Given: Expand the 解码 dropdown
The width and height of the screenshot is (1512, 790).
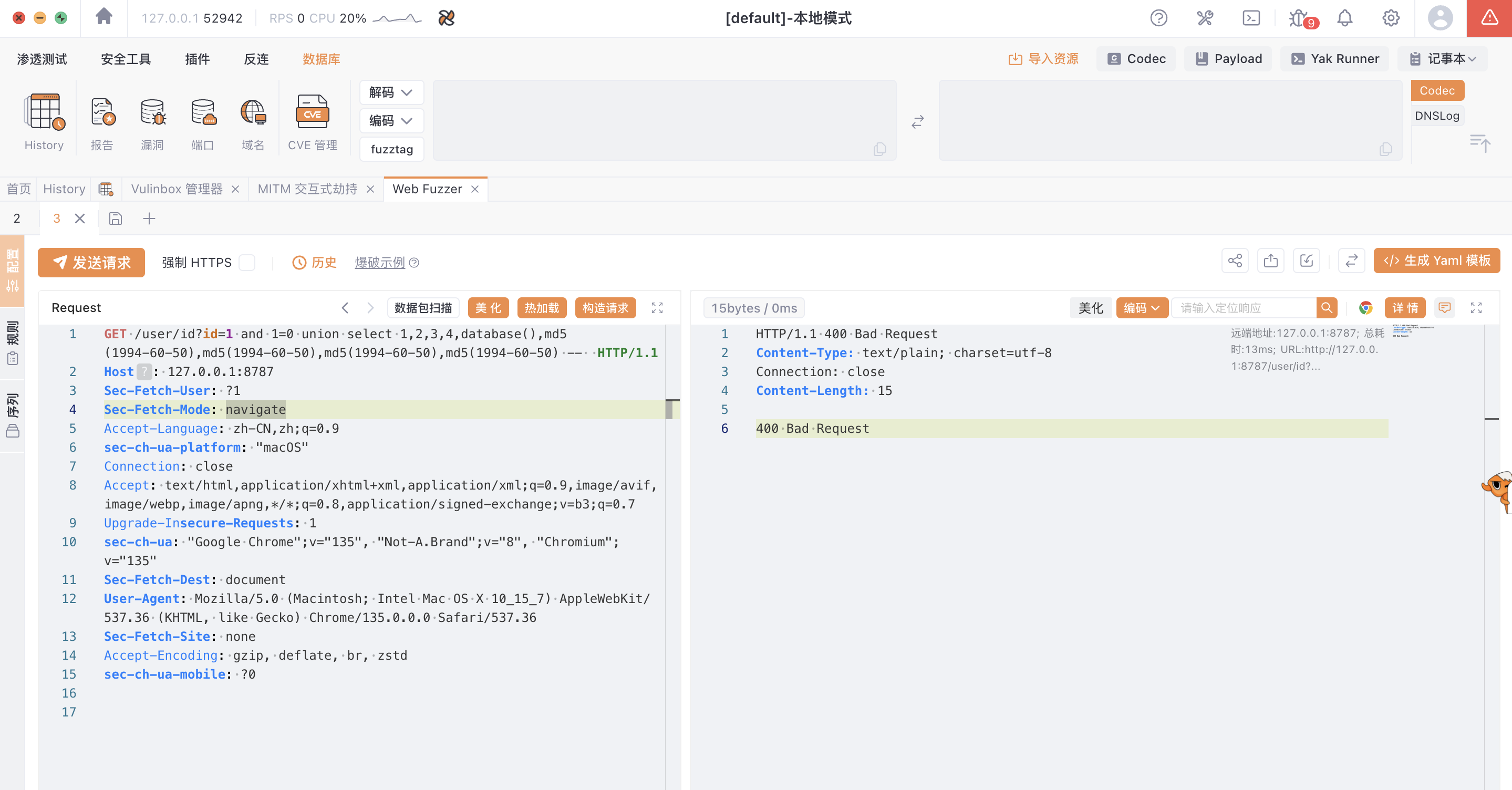Looking at the screenshot, I should click(x=391, y=93).
